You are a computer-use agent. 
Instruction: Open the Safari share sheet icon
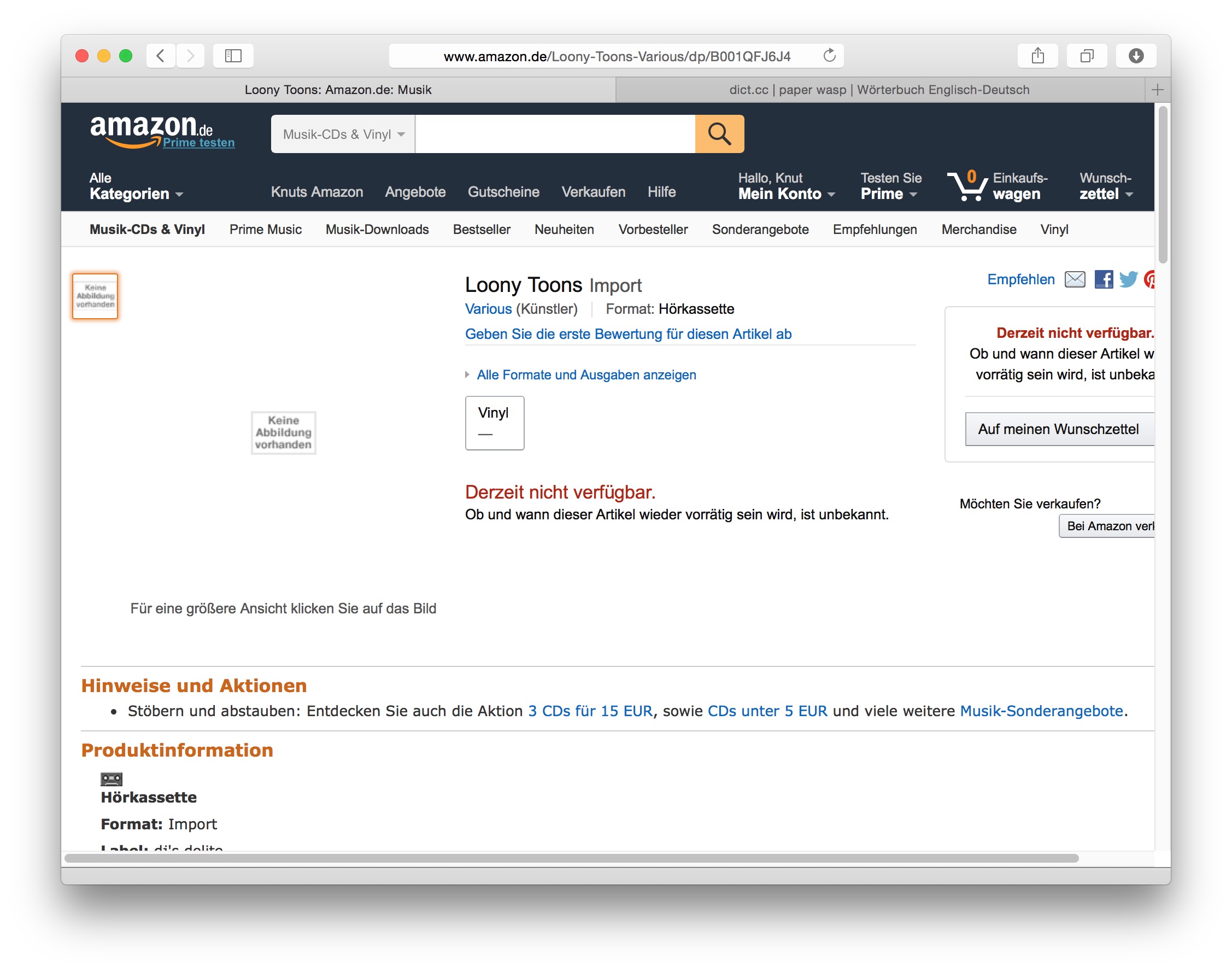coord(1037,56)
